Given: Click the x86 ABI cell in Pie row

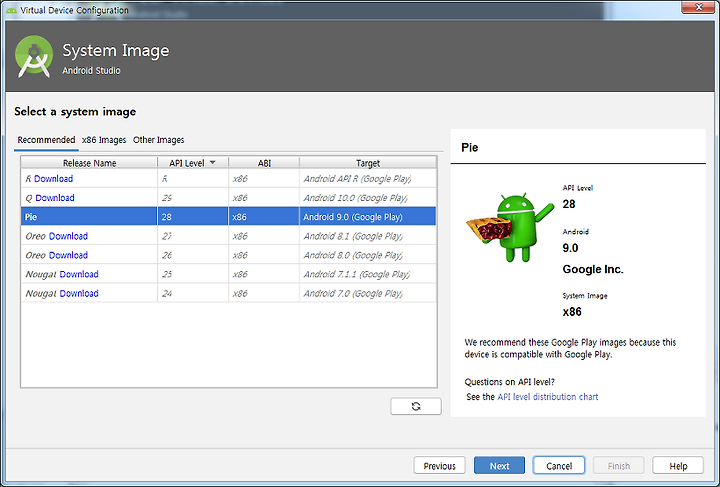Looking at the screenshot, I should click(264, 217).
